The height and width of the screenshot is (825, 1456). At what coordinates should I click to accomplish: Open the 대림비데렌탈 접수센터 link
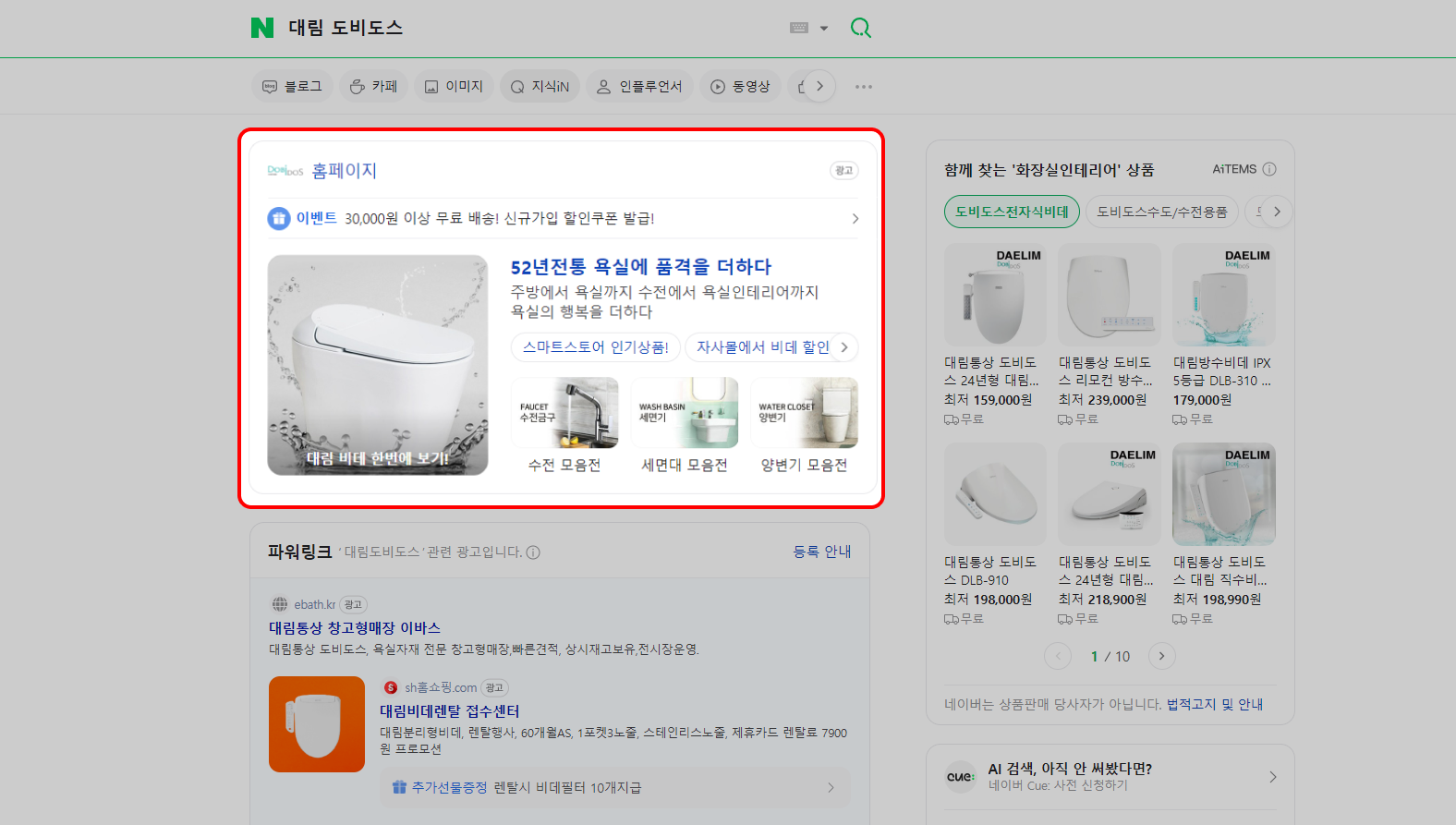click(x=450, y=711)
